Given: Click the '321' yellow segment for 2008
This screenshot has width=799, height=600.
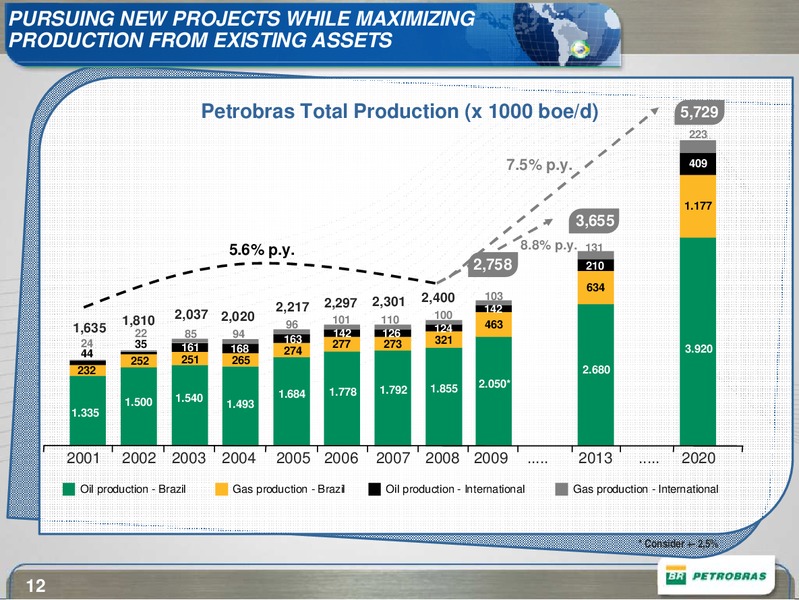Looking at the screenshot, I should click(443, 340).
